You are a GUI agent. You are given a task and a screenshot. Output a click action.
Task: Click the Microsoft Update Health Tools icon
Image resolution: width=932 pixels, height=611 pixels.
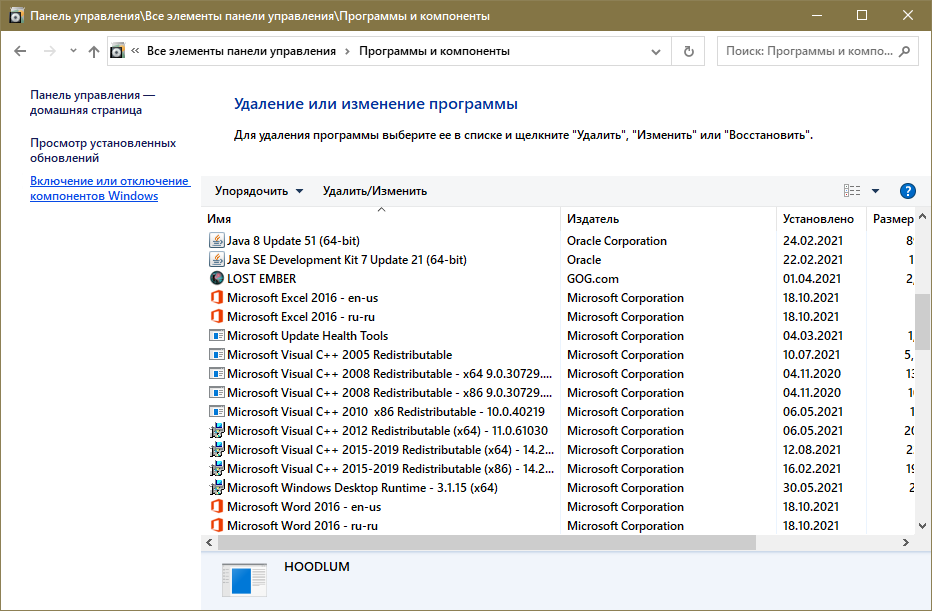[x=217, y=336]
